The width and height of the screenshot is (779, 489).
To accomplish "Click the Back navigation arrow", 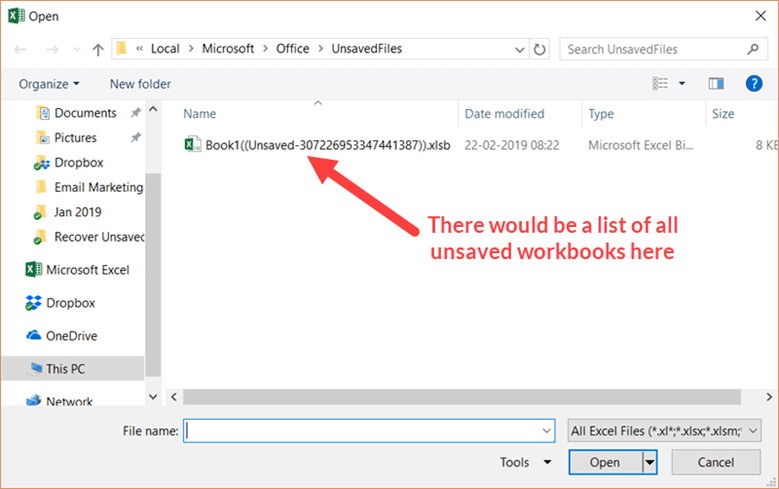I will click(x=20, y=49).
